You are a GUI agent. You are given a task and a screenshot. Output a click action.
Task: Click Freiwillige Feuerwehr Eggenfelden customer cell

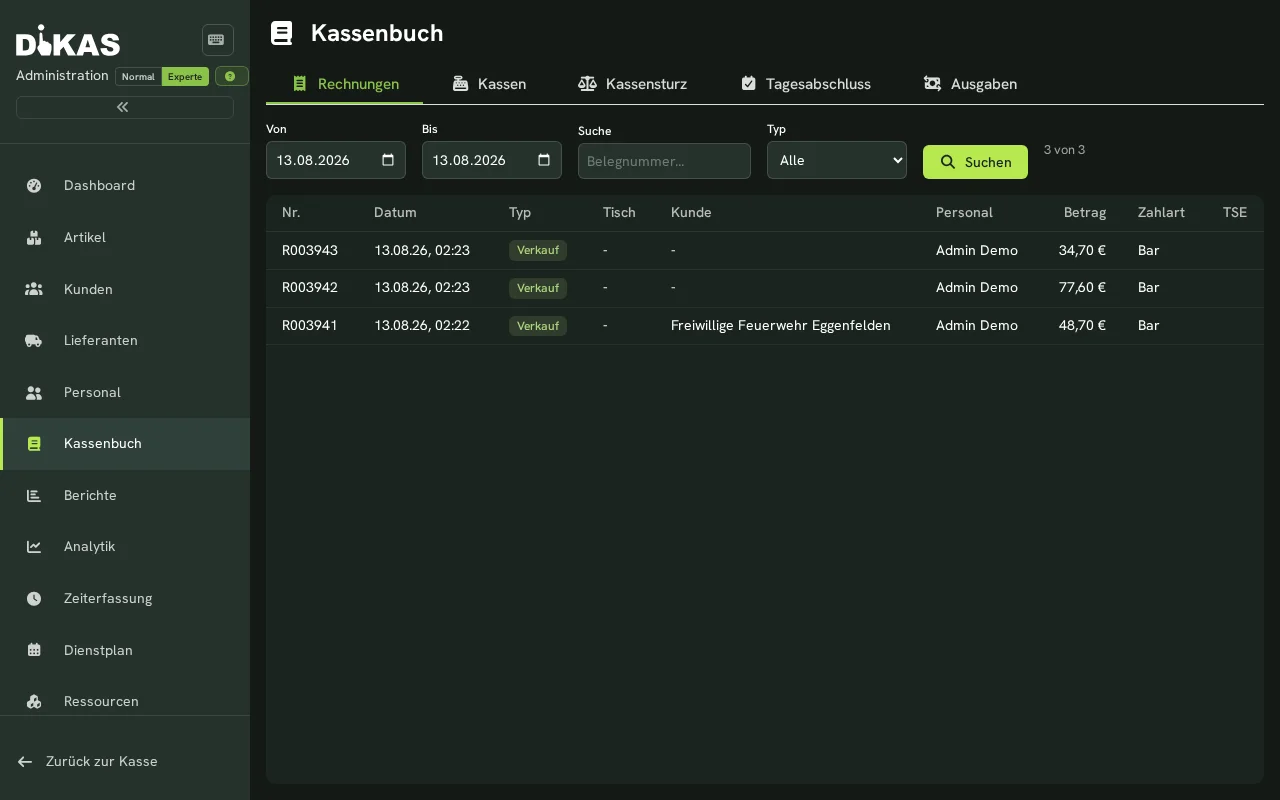coord(781,325)
